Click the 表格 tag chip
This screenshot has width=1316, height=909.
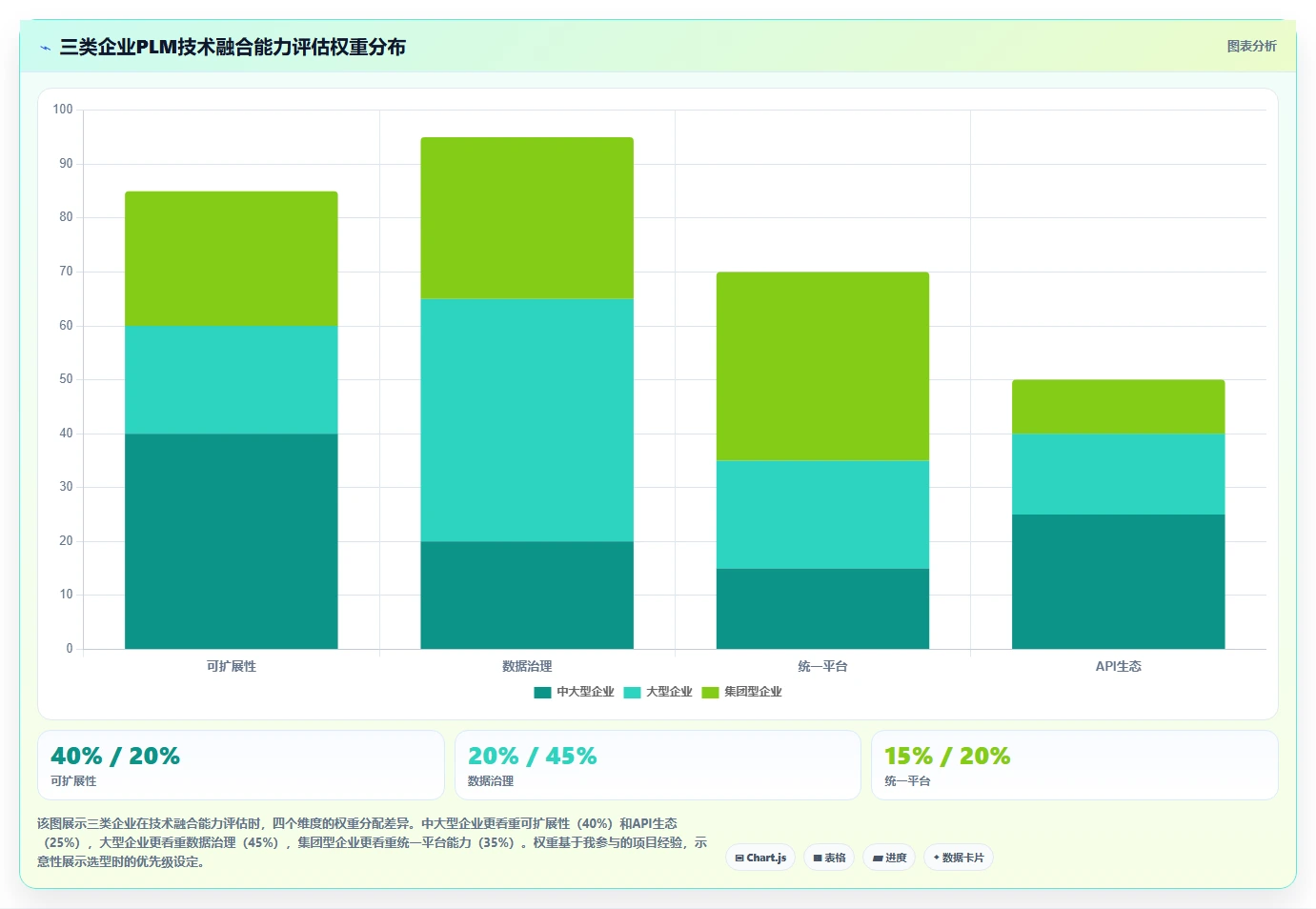click(829, 858)
